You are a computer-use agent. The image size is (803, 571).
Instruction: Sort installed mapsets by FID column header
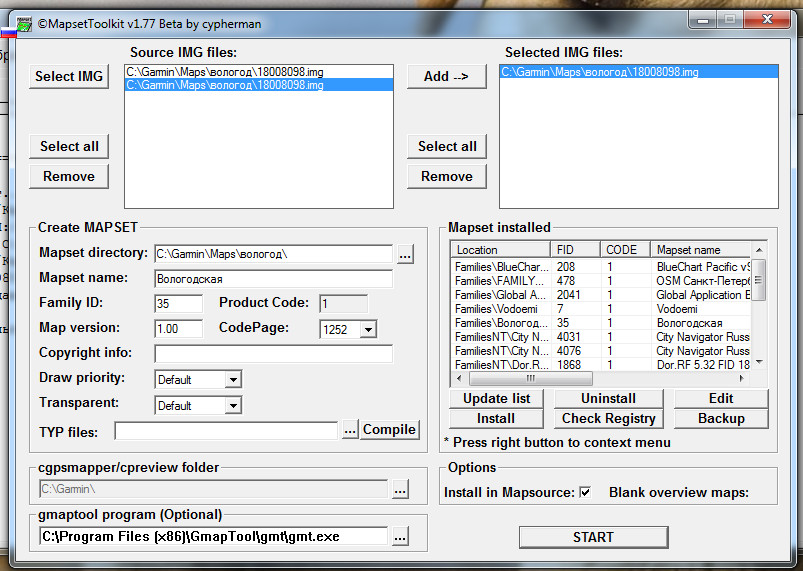[x=575, y=250]
